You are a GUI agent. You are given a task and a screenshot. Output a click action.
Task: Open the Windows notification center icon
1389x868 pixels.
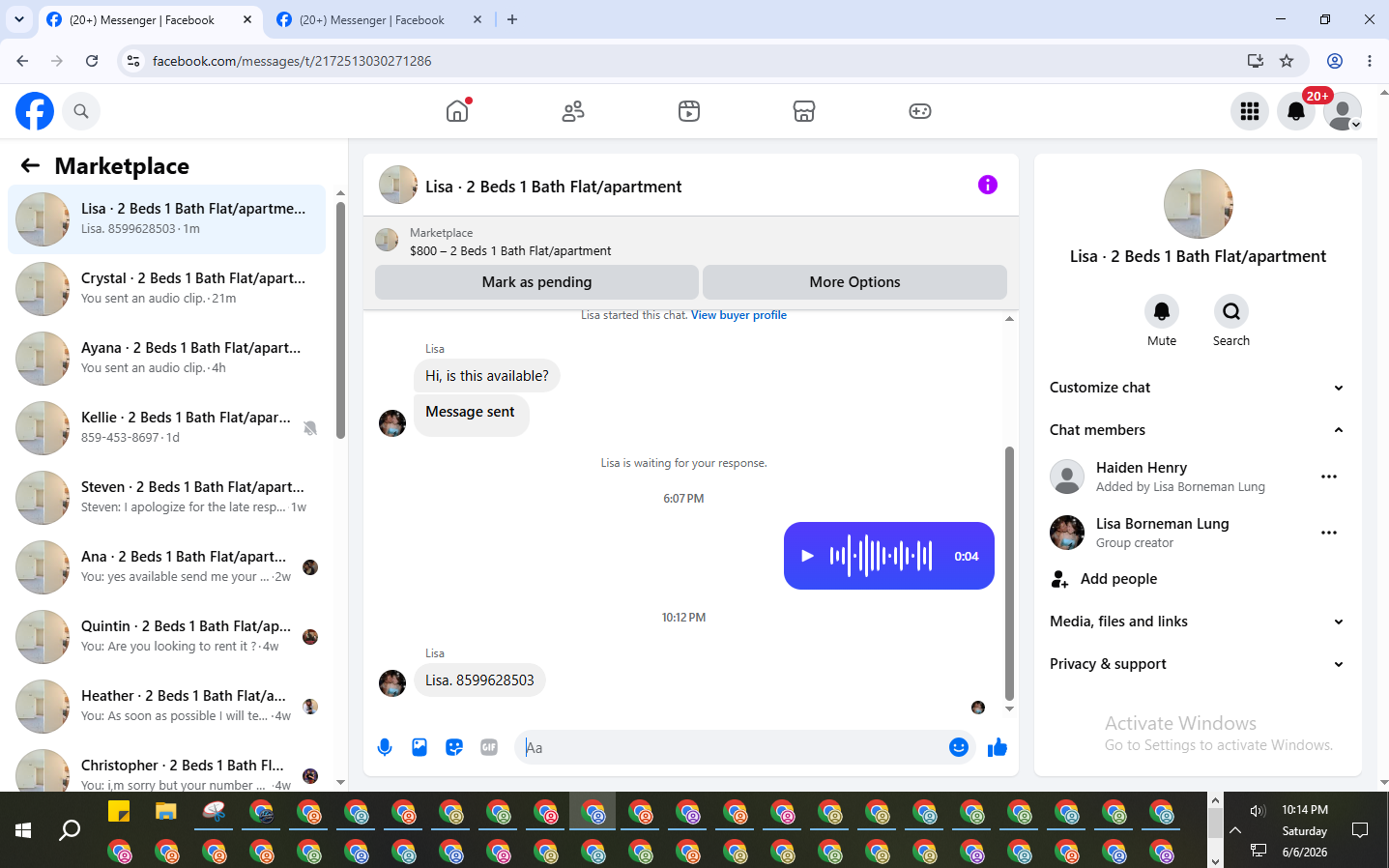[1360, 830]
